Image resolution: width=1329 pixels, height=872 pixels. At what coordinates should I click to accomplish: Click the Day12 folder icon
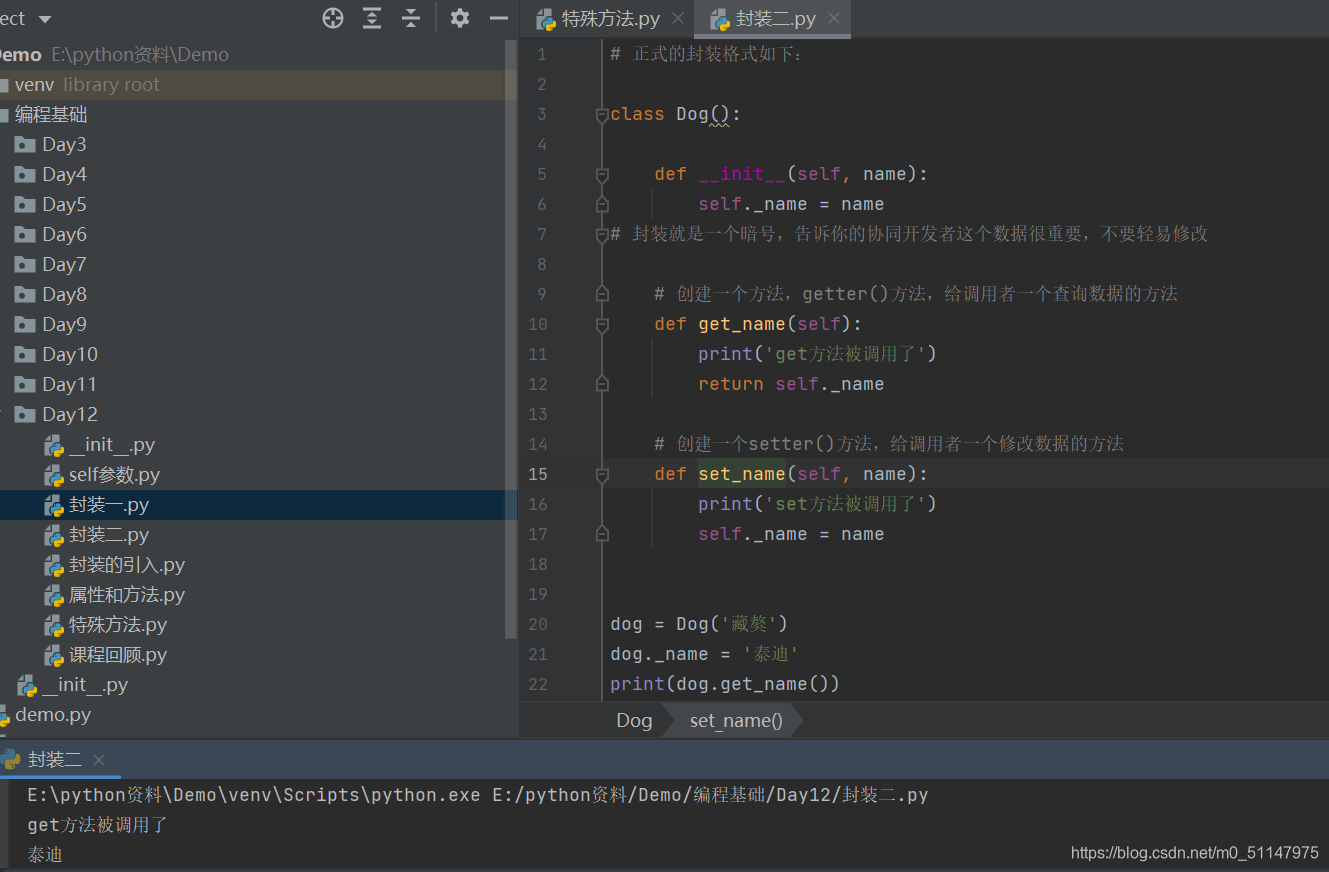[x=25, y=415]
